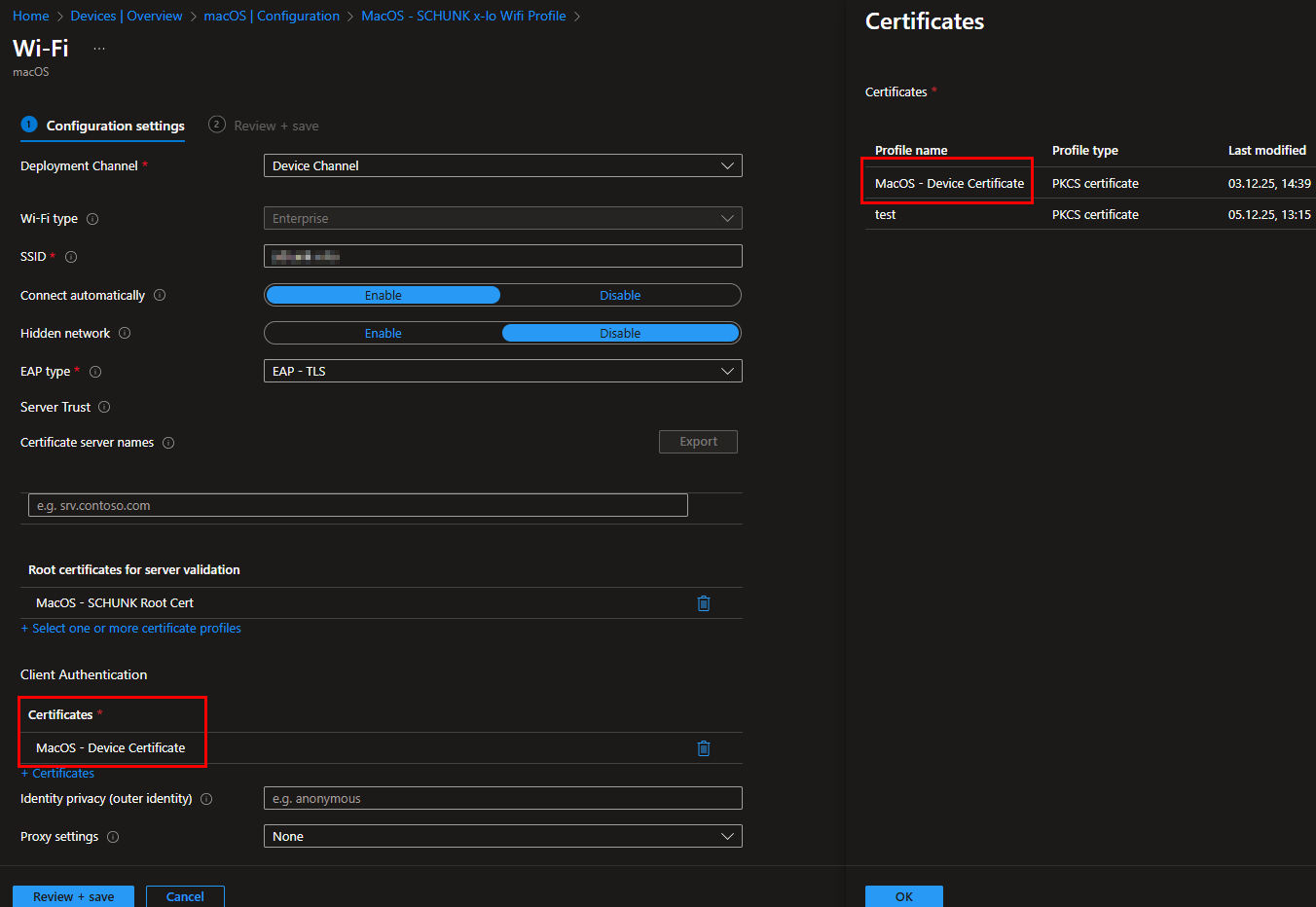Remove the MacOS - Device Certificate client cert
Viewport: 1316px width, 907px height.
(x=704, y=747)
